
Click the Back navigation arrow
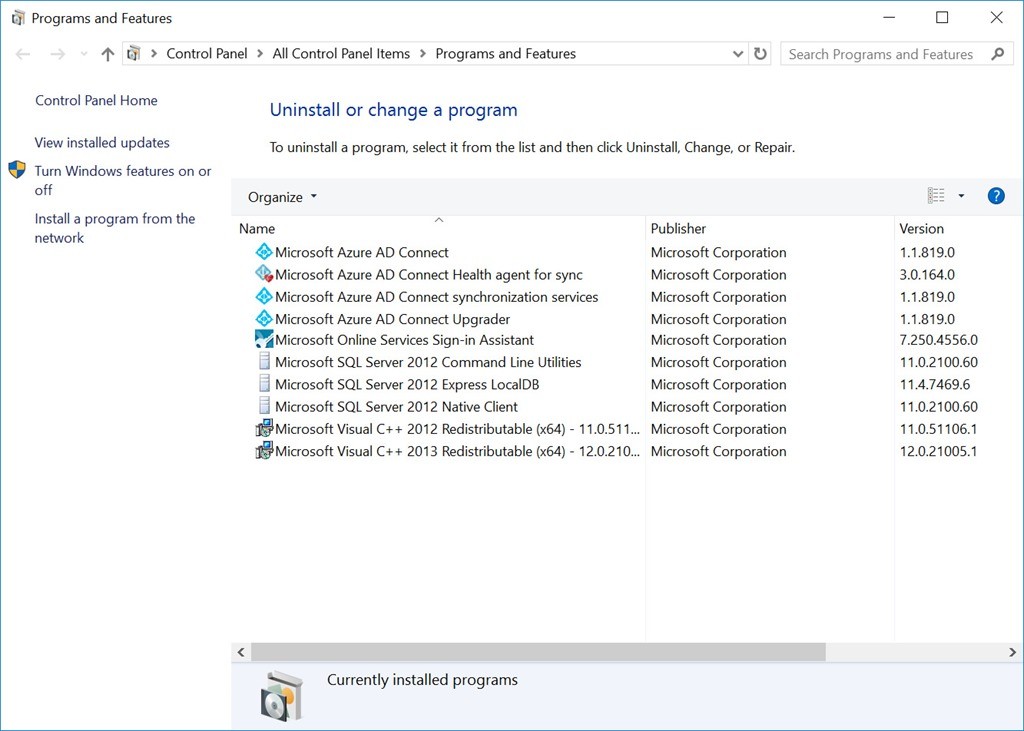(x=23, y=54)
